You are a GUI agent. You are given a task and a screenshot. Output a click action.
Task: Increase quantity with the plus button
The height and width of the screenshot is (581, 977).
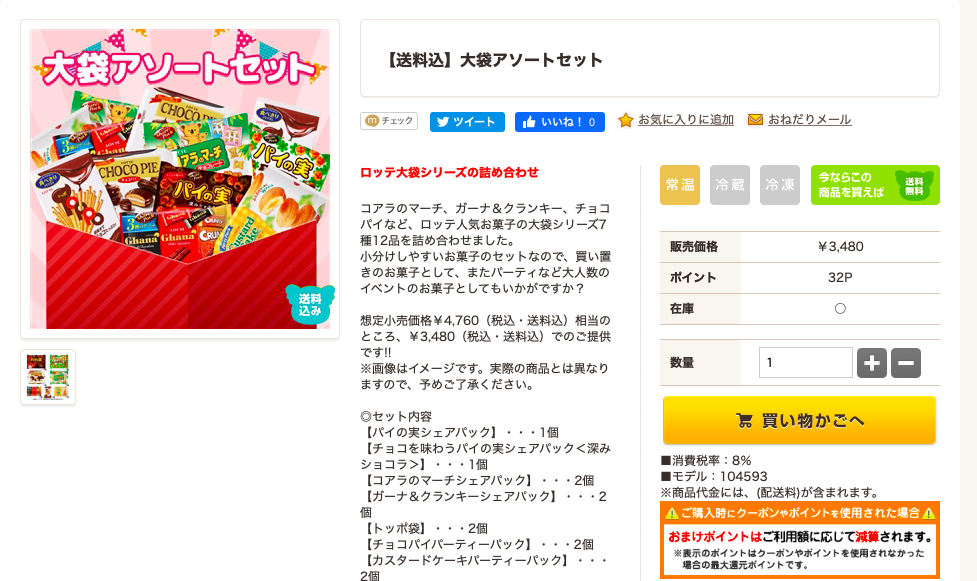(872, 363)
